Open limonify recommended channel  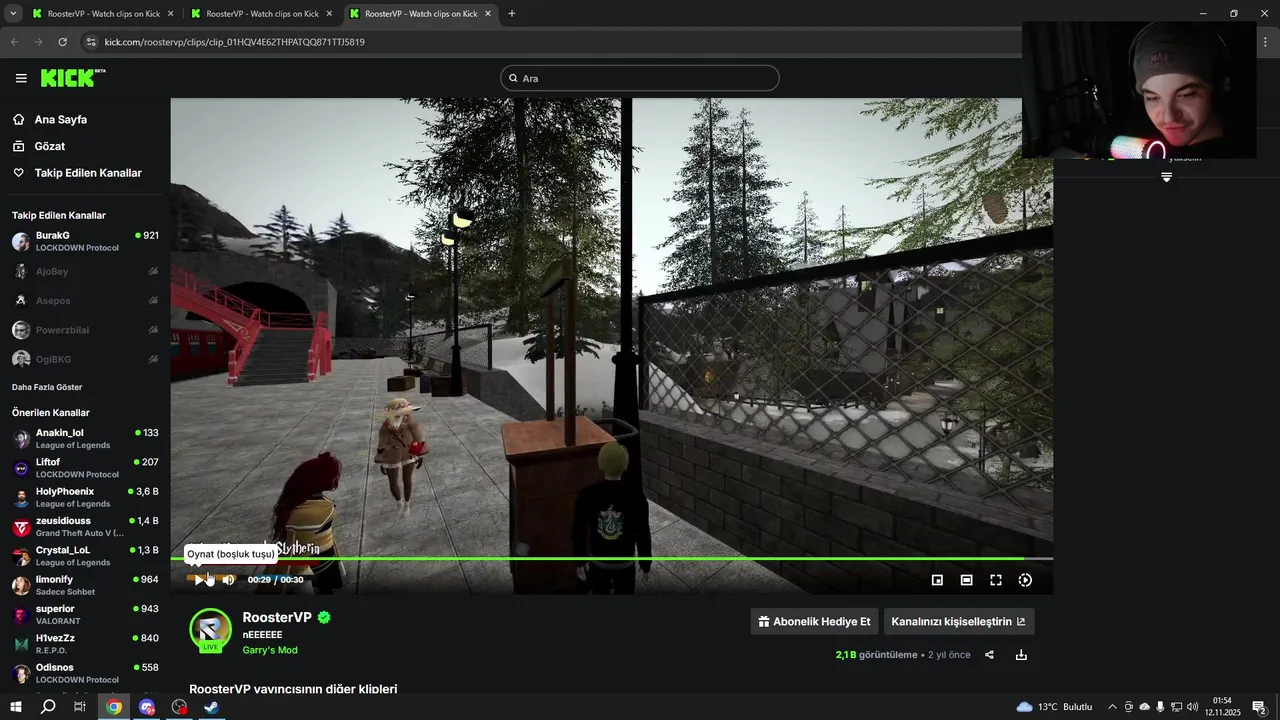[x=85, y=585]
